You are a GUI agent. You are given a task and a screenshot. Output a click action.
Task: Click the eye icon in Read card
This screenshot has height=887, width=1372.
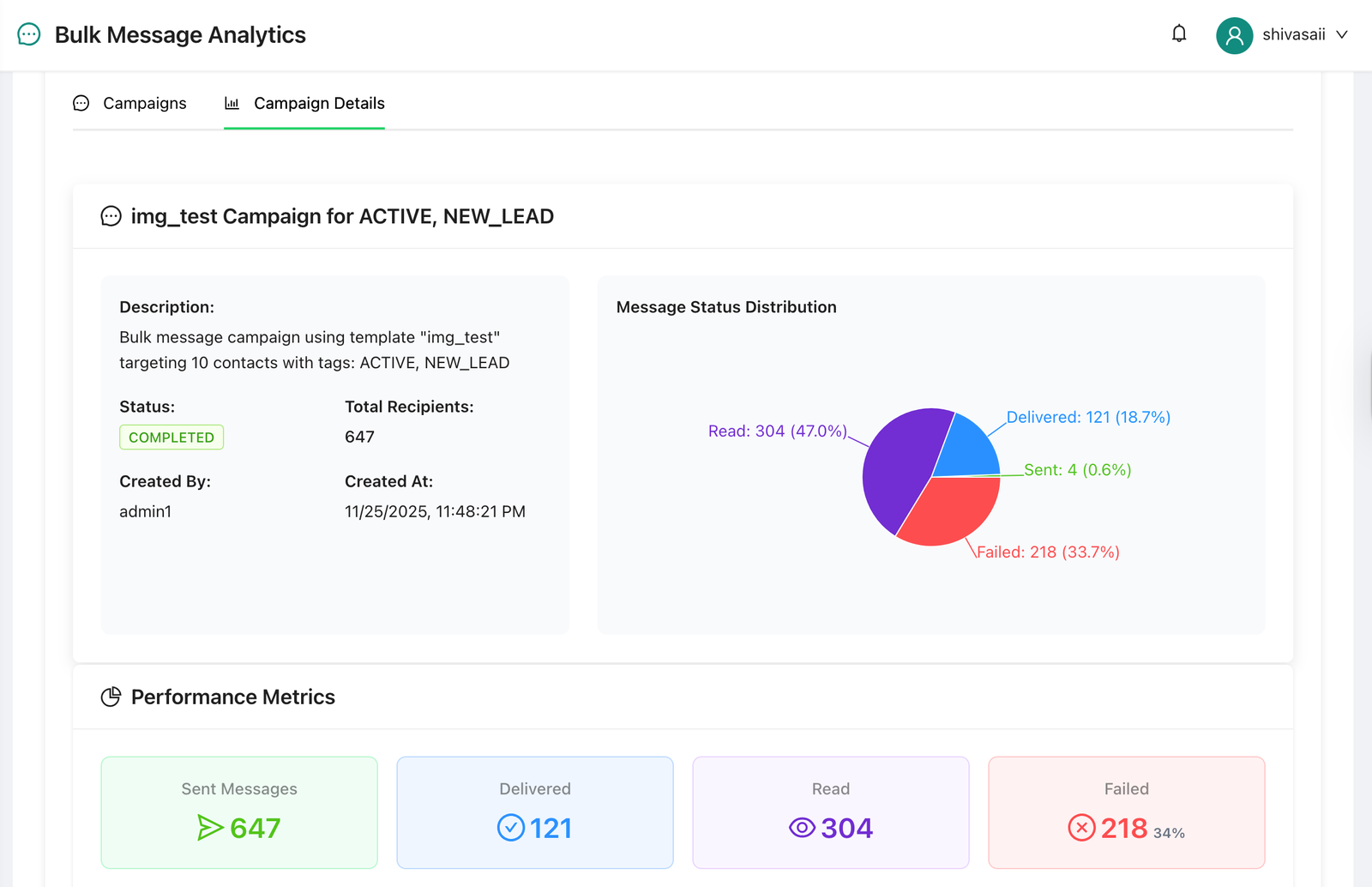click(x=802, y=828)
